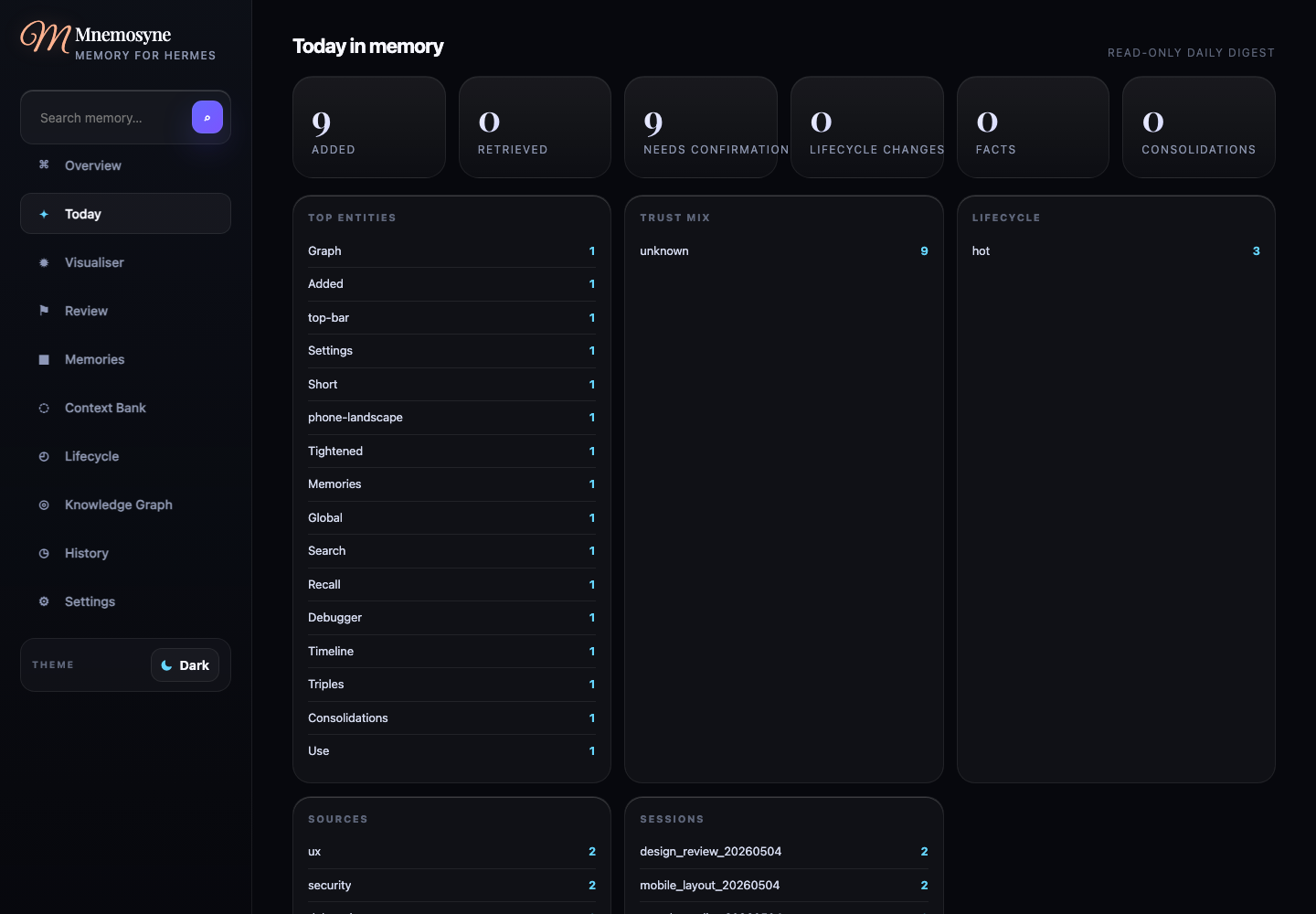The image size is (1316, 914).
Task: Click the 'Today in memory' heading
Action: point(368,47)
